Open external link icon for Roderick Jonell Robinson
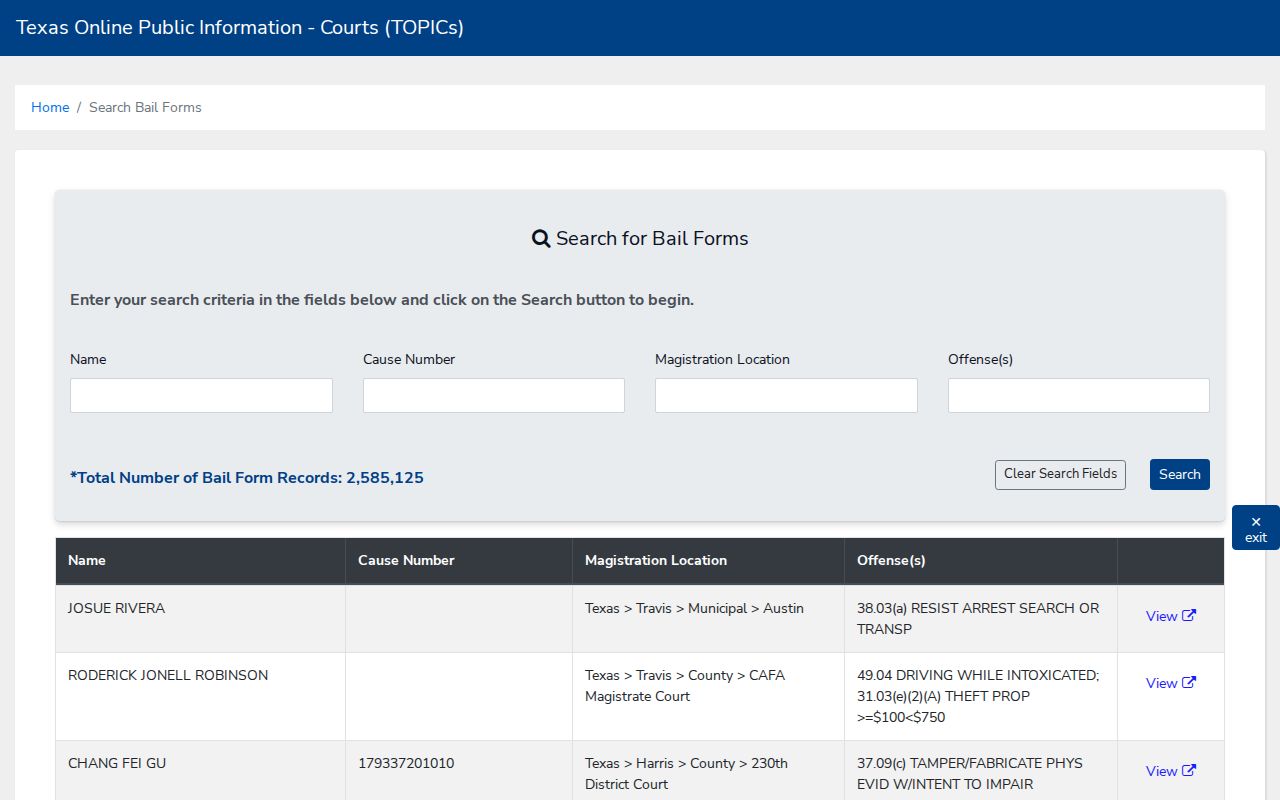Viewport: 1280px width, 800px height. [1189, 683]
